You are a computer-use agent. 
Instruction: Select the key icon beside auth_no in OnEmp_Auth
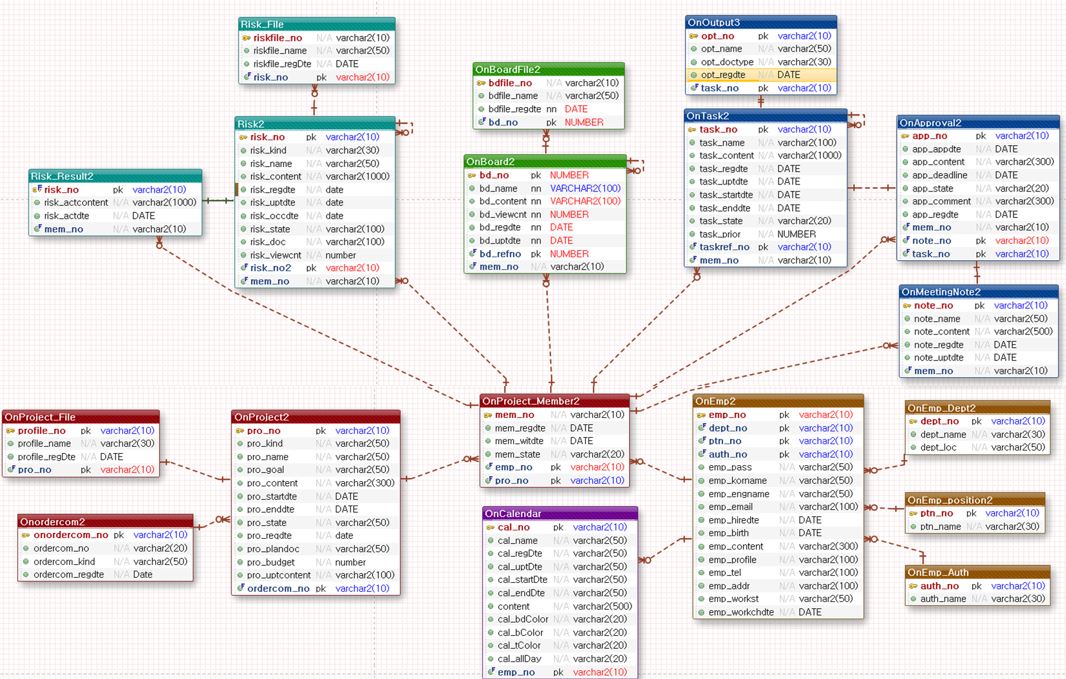(913, 585)
